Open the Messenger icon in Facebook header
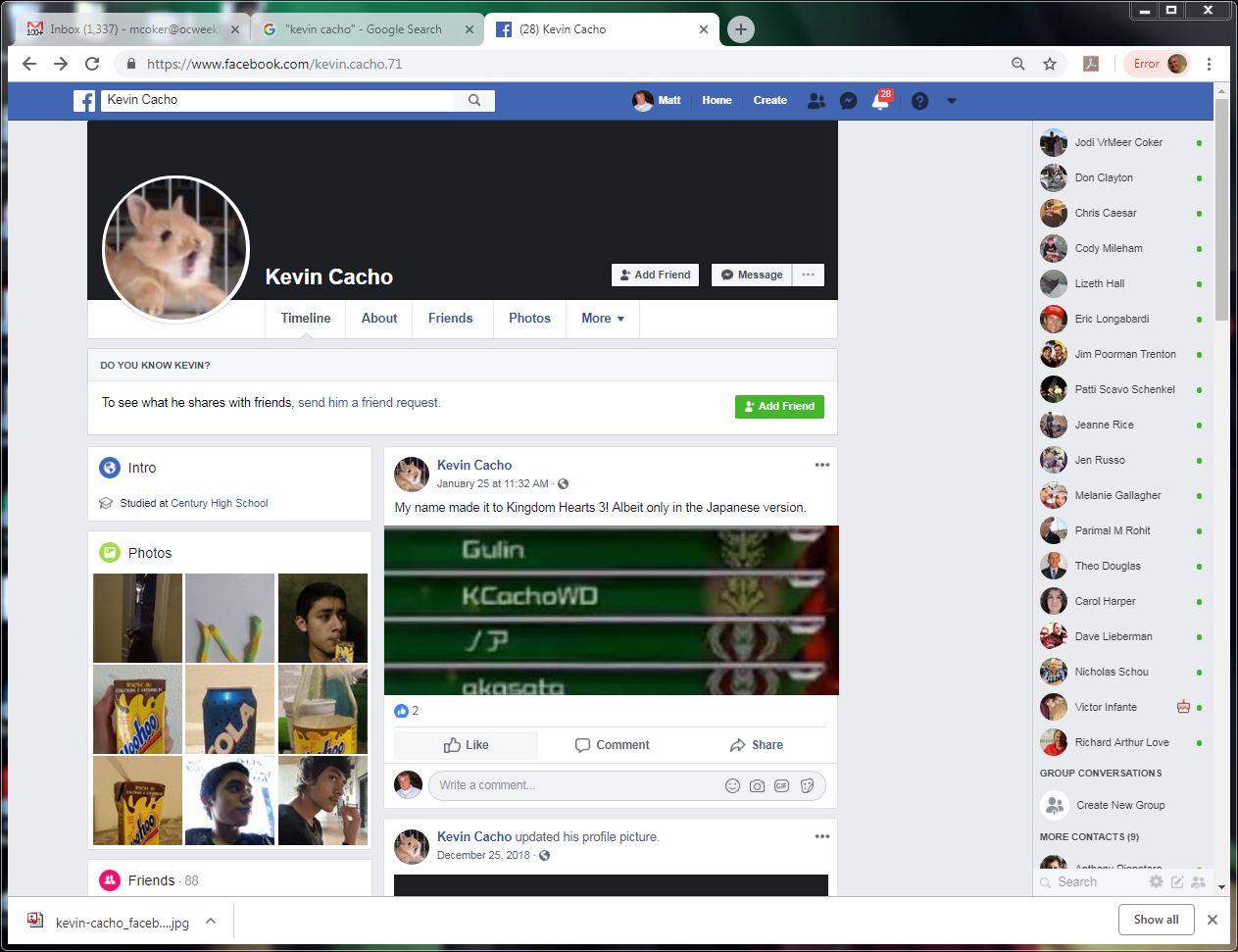Screen dimensions: 1238x952 click(849, 100)
